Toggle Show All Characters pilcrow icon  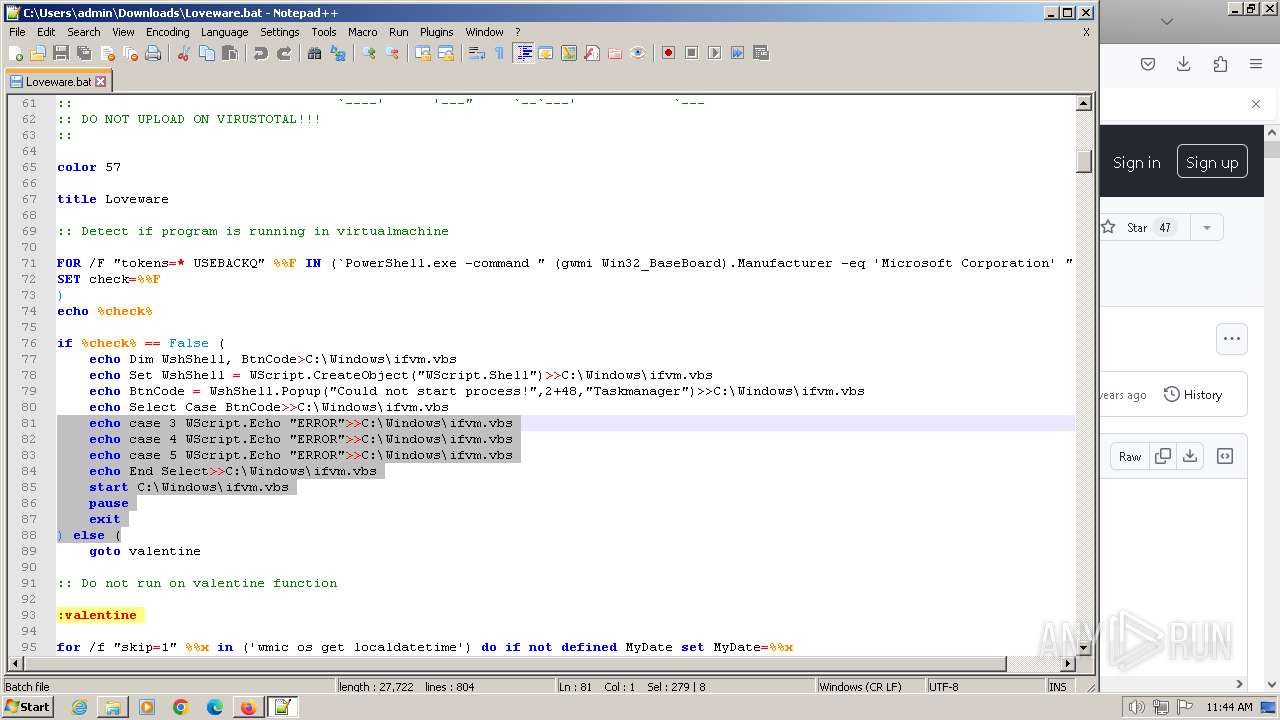(500, 53)
